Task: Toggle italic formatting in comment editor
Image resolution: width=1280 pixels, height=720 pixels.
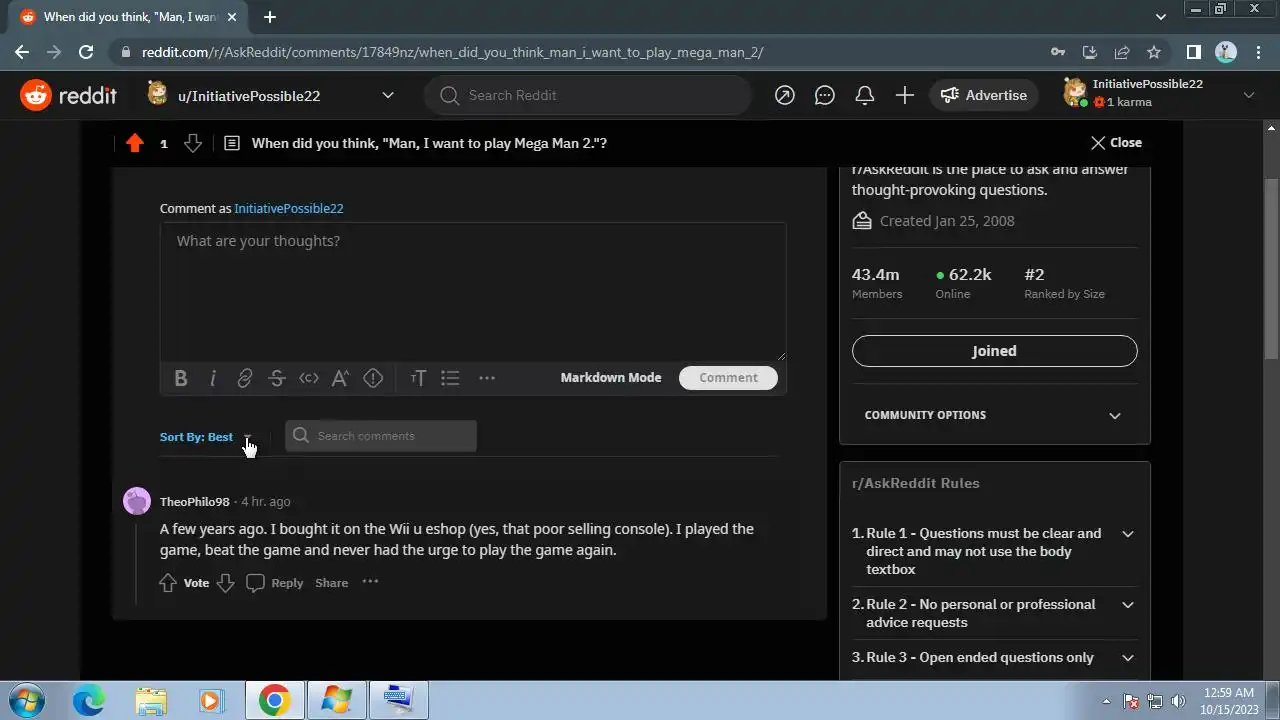Action: tap(213, 378)
